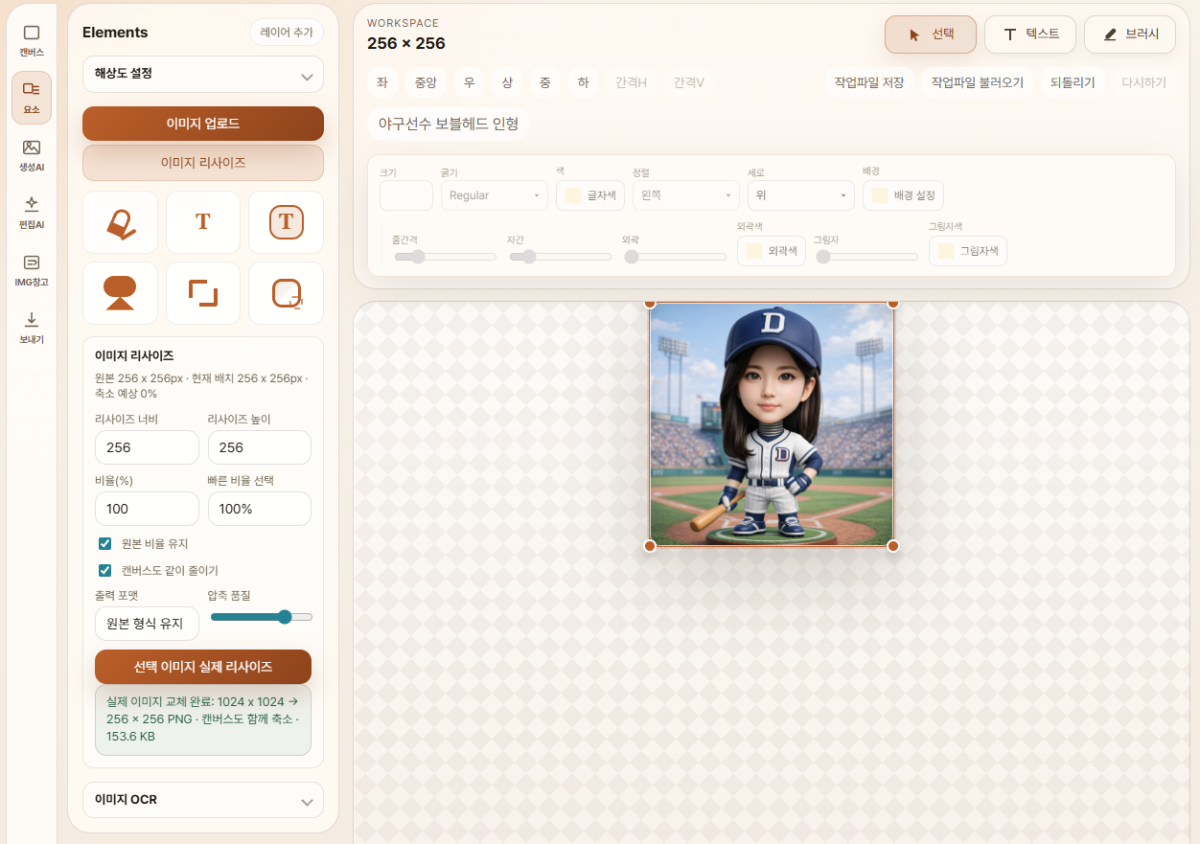The image size is (1200, 844).
Task: Add the boxed T text element
Action: [286, 222]
